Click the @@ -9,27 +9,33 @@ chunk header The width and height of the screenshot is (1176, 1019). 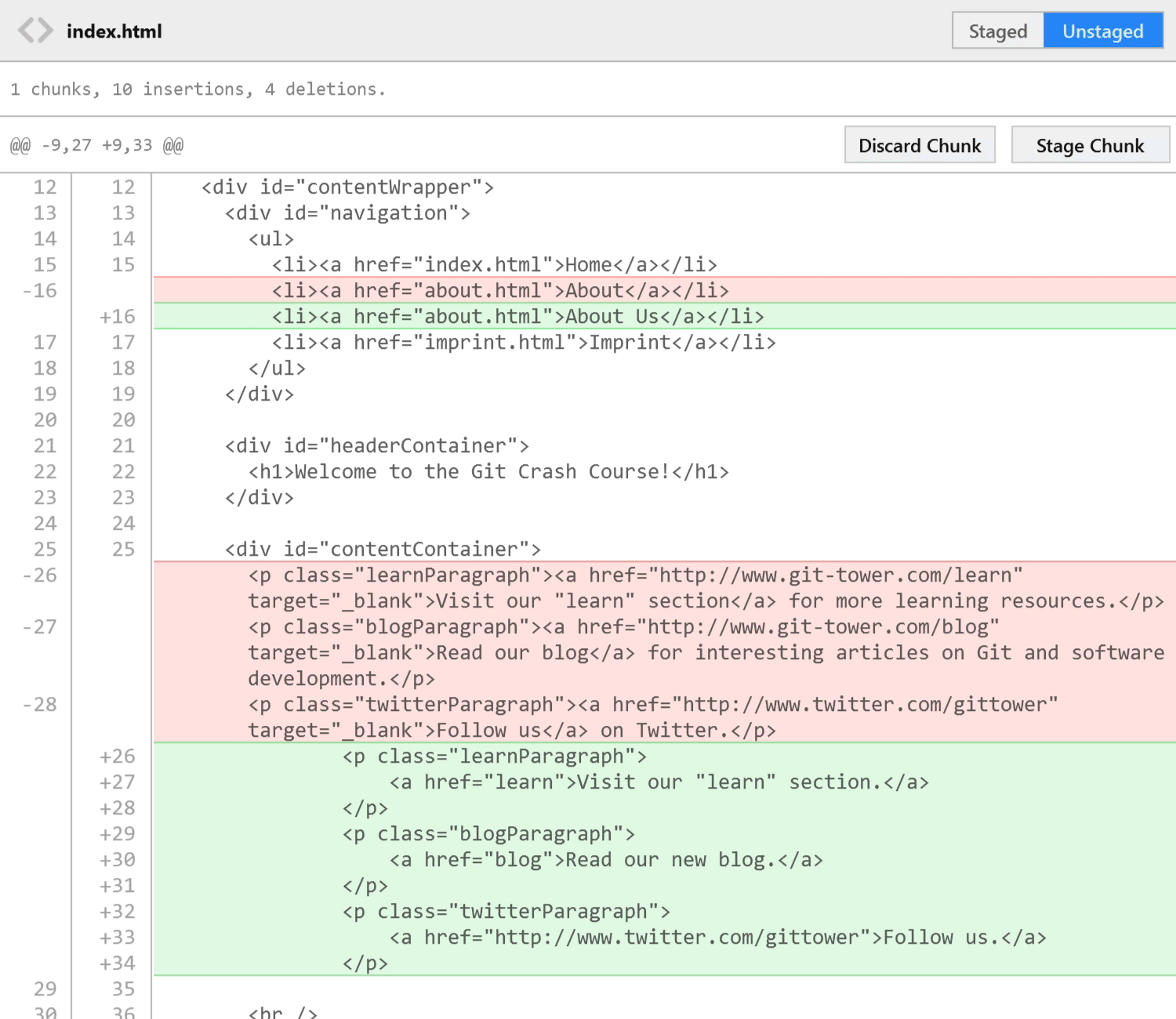(96, 146)
